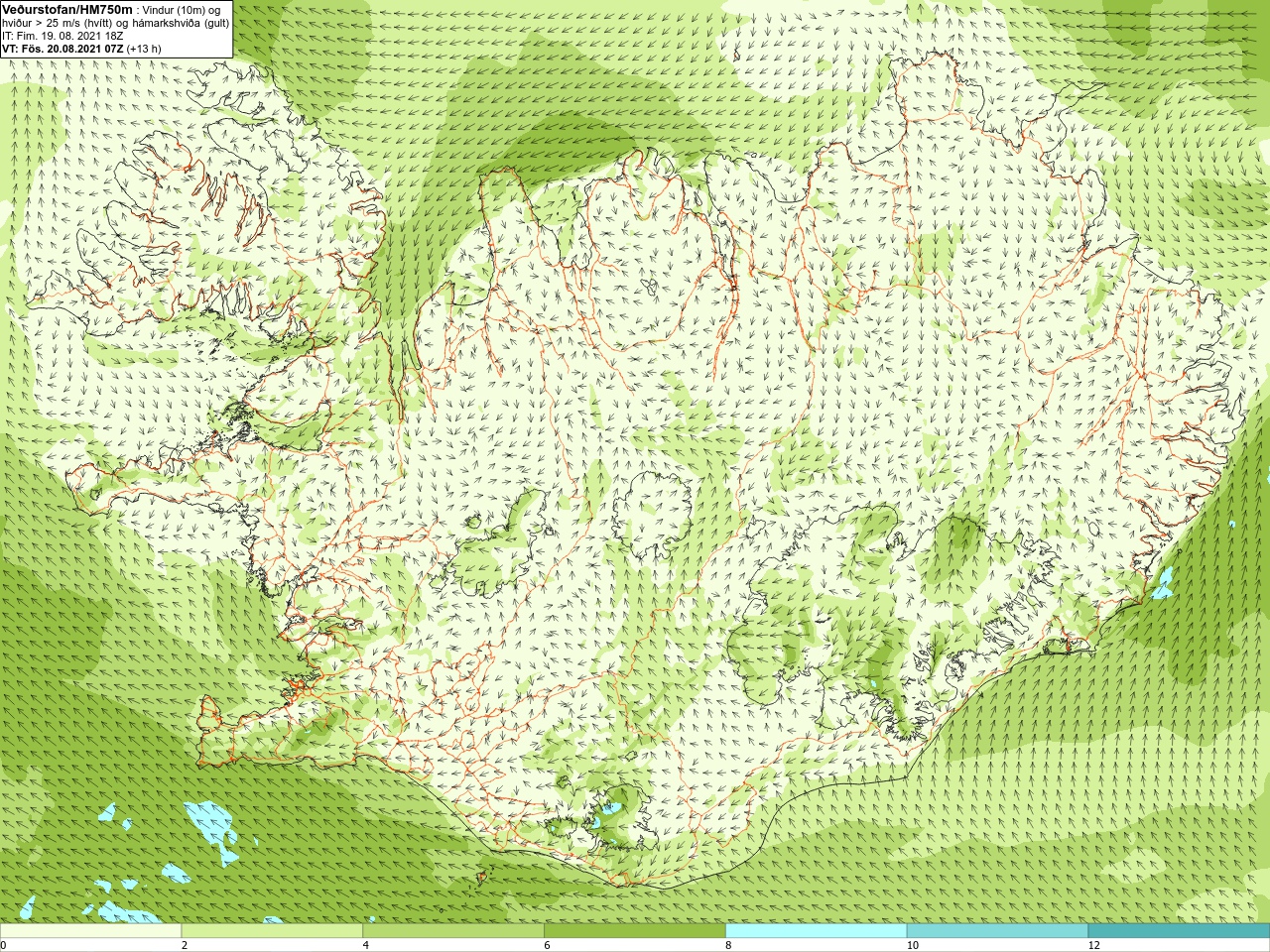
Task: Click the legend value label 6
Action: (548, 945)
